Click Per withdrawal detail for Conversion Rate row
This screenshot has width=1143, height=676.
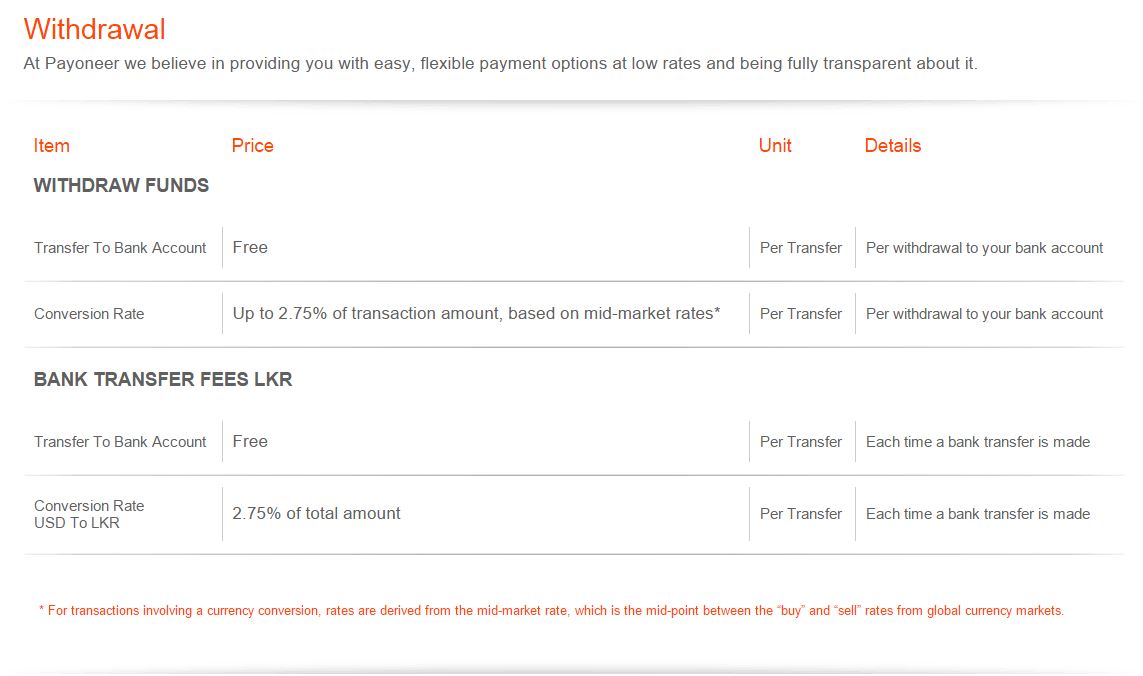[x=984, y=314]
